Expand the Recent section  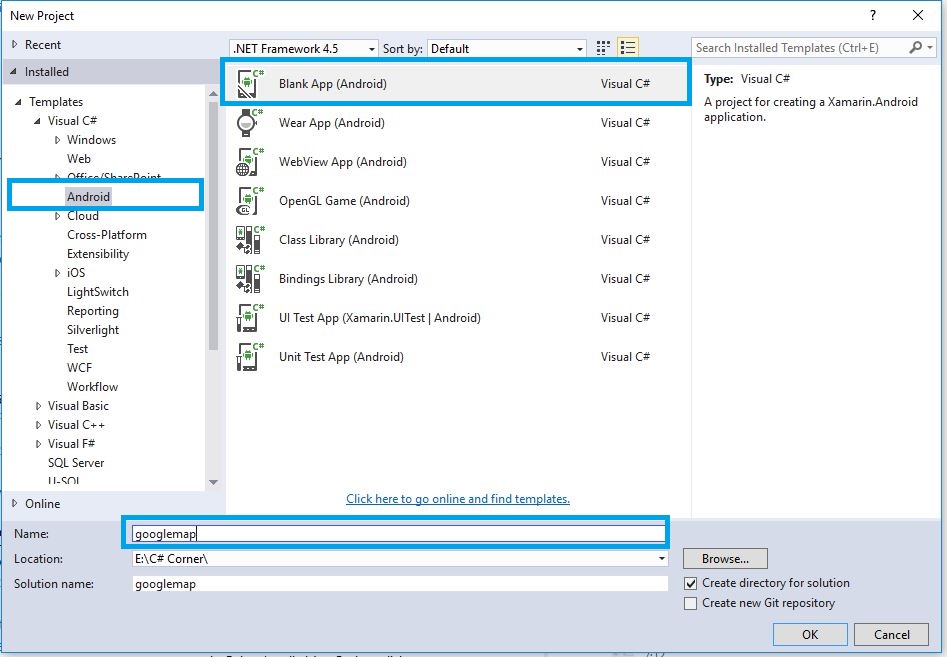click(14, 45)
